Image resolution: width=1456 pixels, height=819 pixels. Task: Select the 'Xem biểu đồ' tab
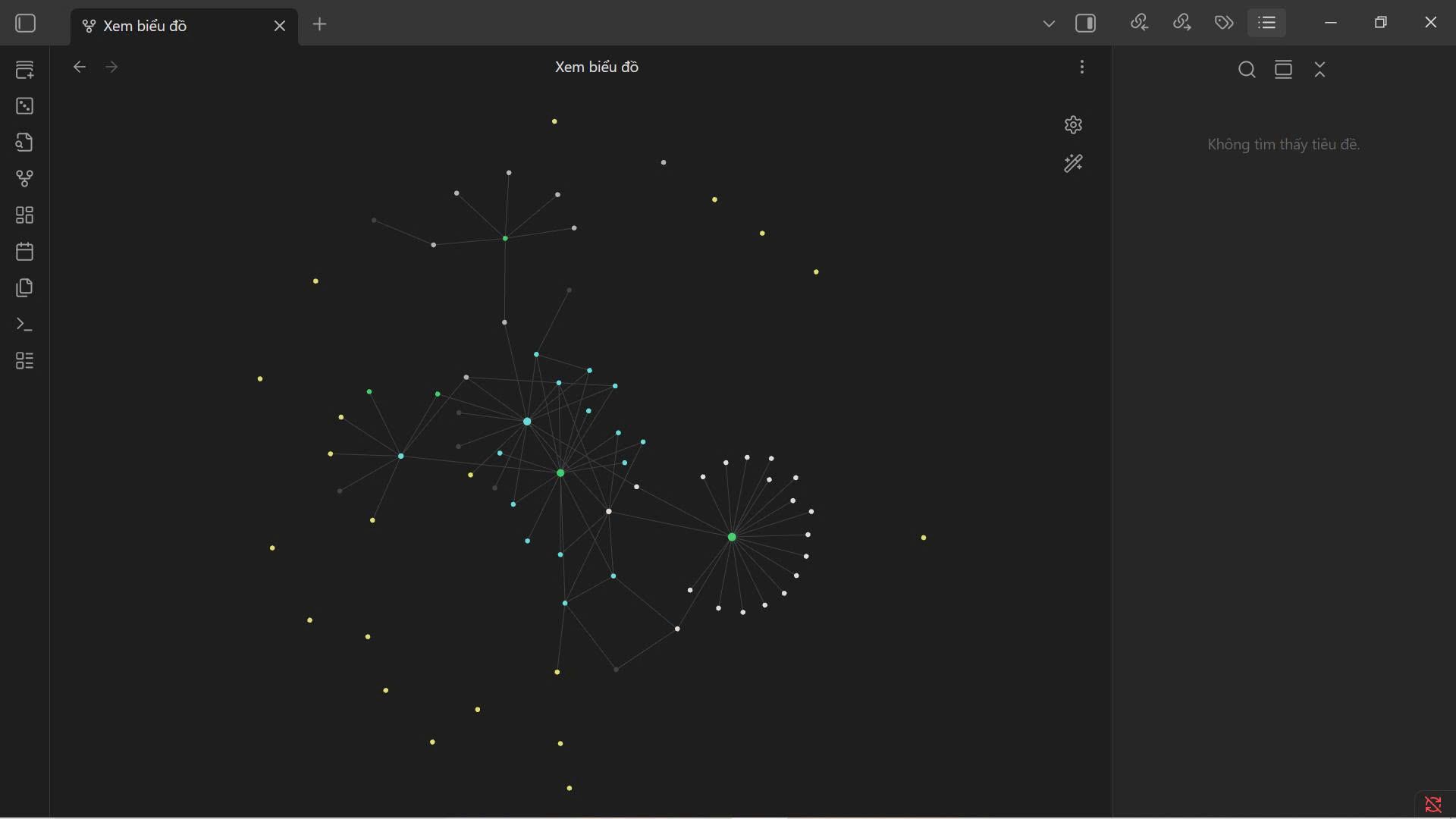(x=174, y=26)
